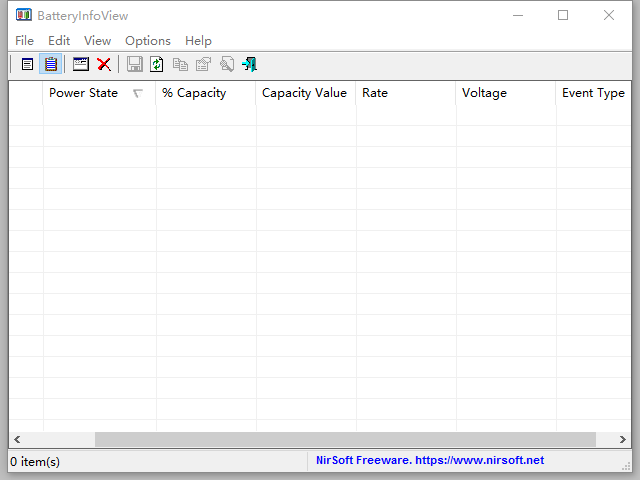The height and width of the screenshot is (480, 640).
Task: Expand the View menu
Action: point(98,41)
